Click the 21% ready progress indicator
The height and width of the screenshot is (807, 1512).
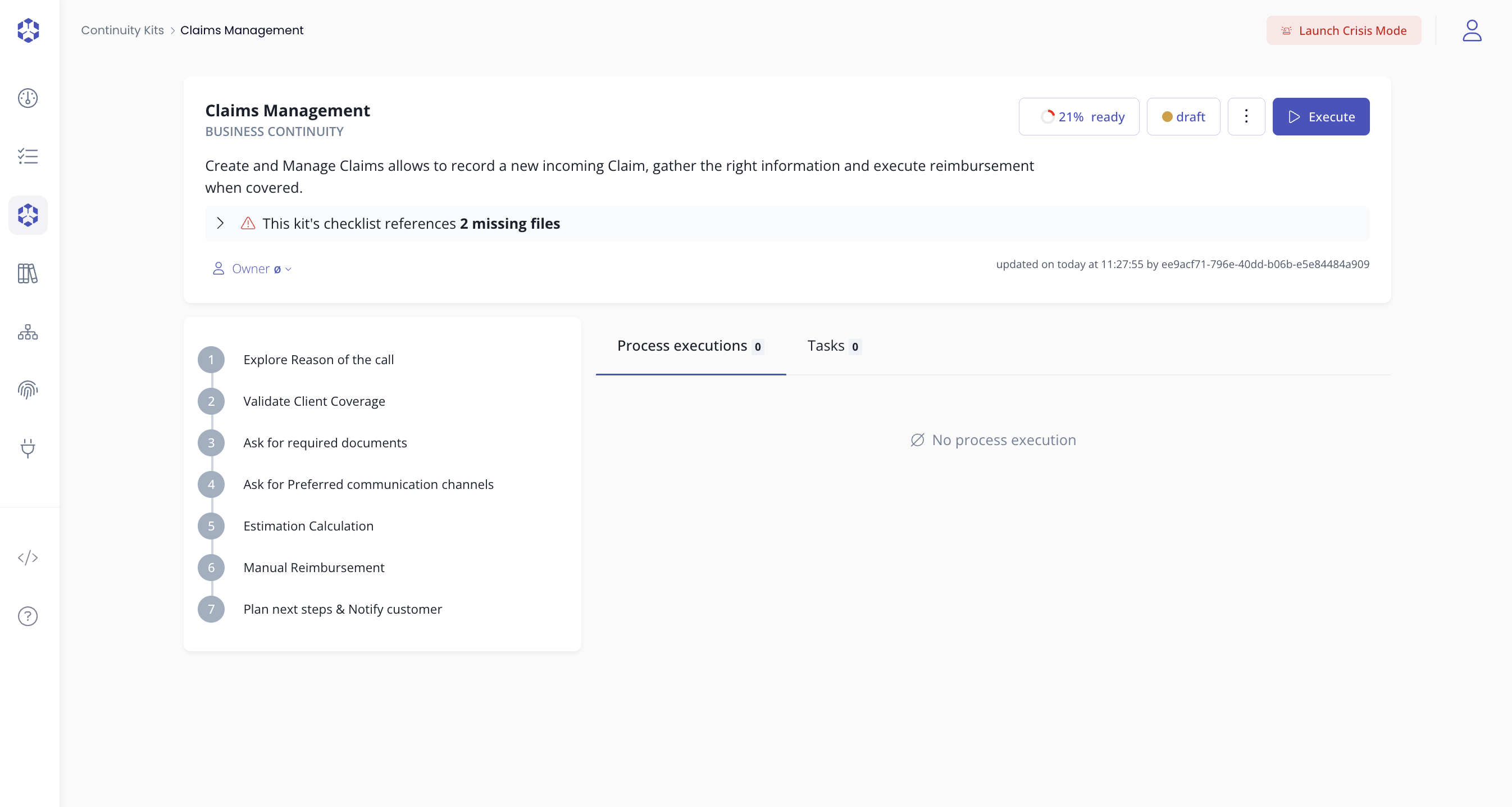(1078, 117)
